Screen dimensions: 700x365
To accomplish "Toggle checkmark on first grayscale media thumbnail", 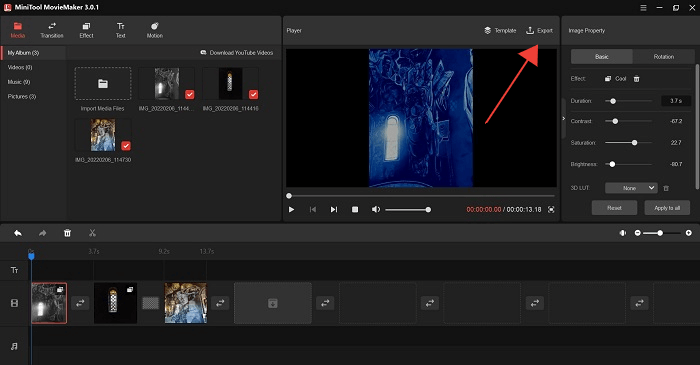I will point(190,94).
